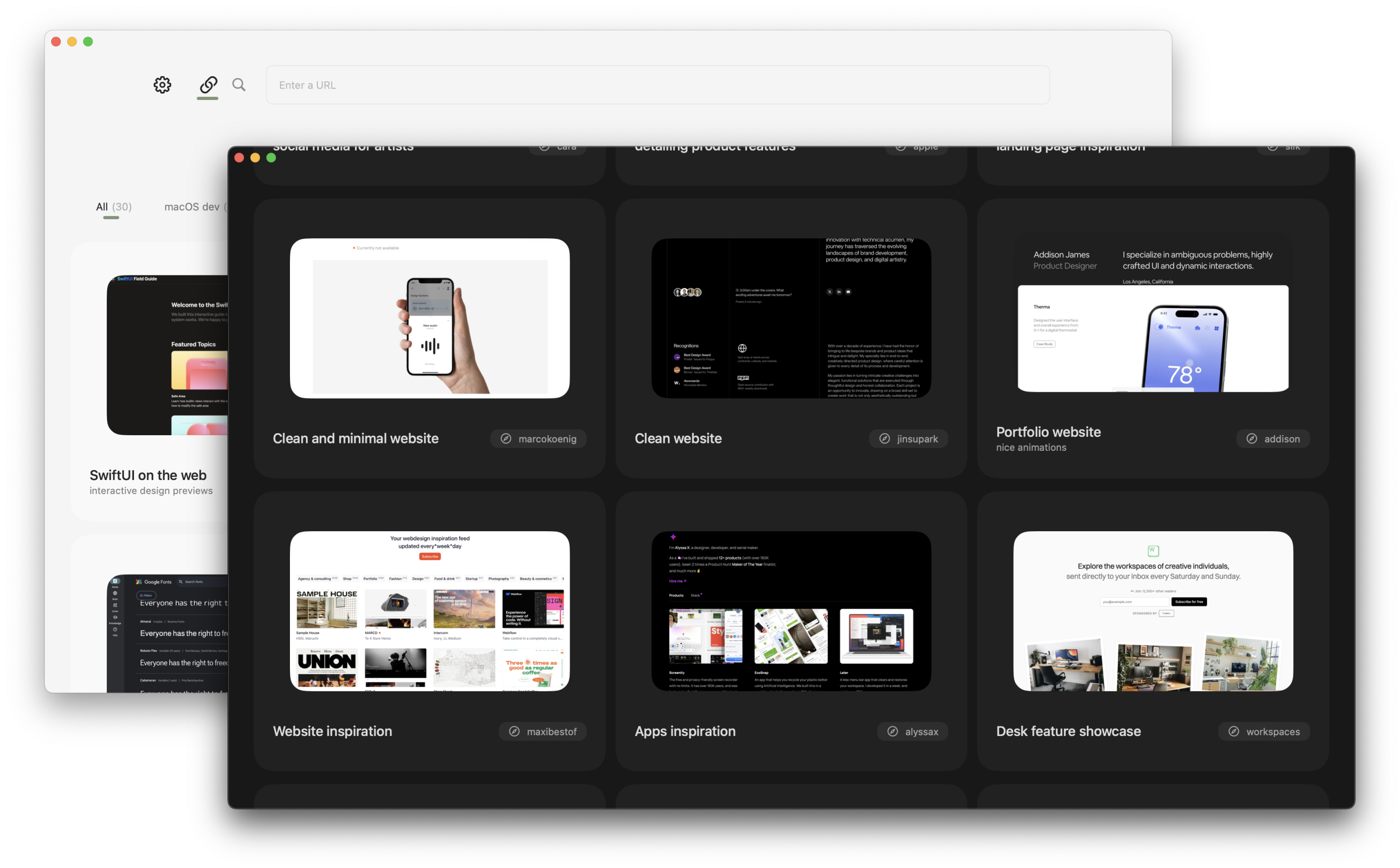Viewport: 1400px width, 868px height.
Task: Click the search magnifier icon in light window
Action: click(239, 85)
